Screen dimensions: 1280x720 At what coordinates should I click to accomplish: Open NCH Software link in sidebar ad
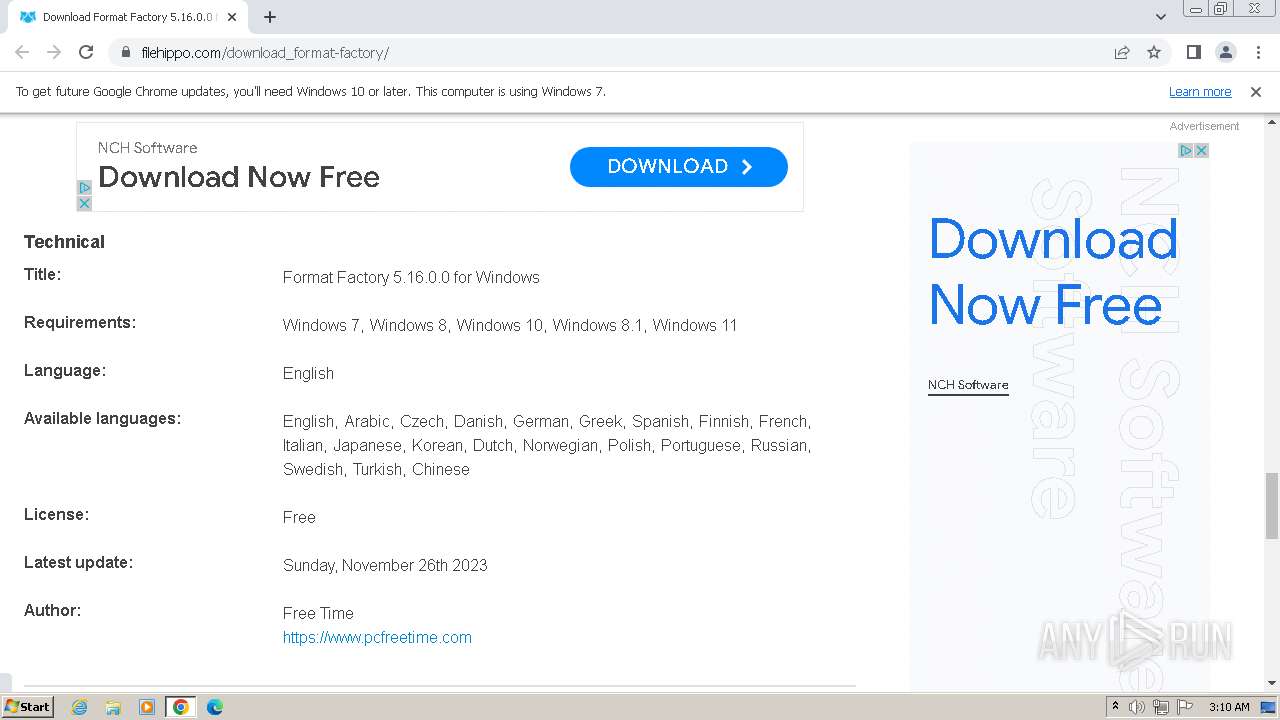click(968, 385)
